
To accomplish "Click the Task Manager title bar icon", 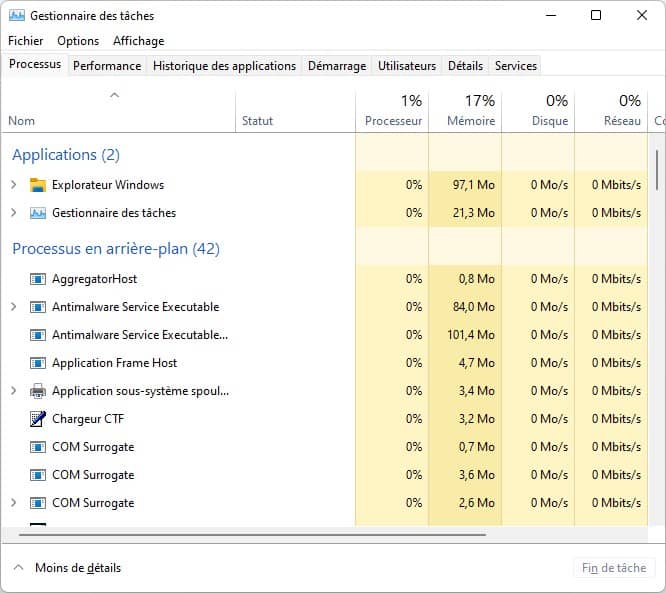I will [x=17, y=16].
